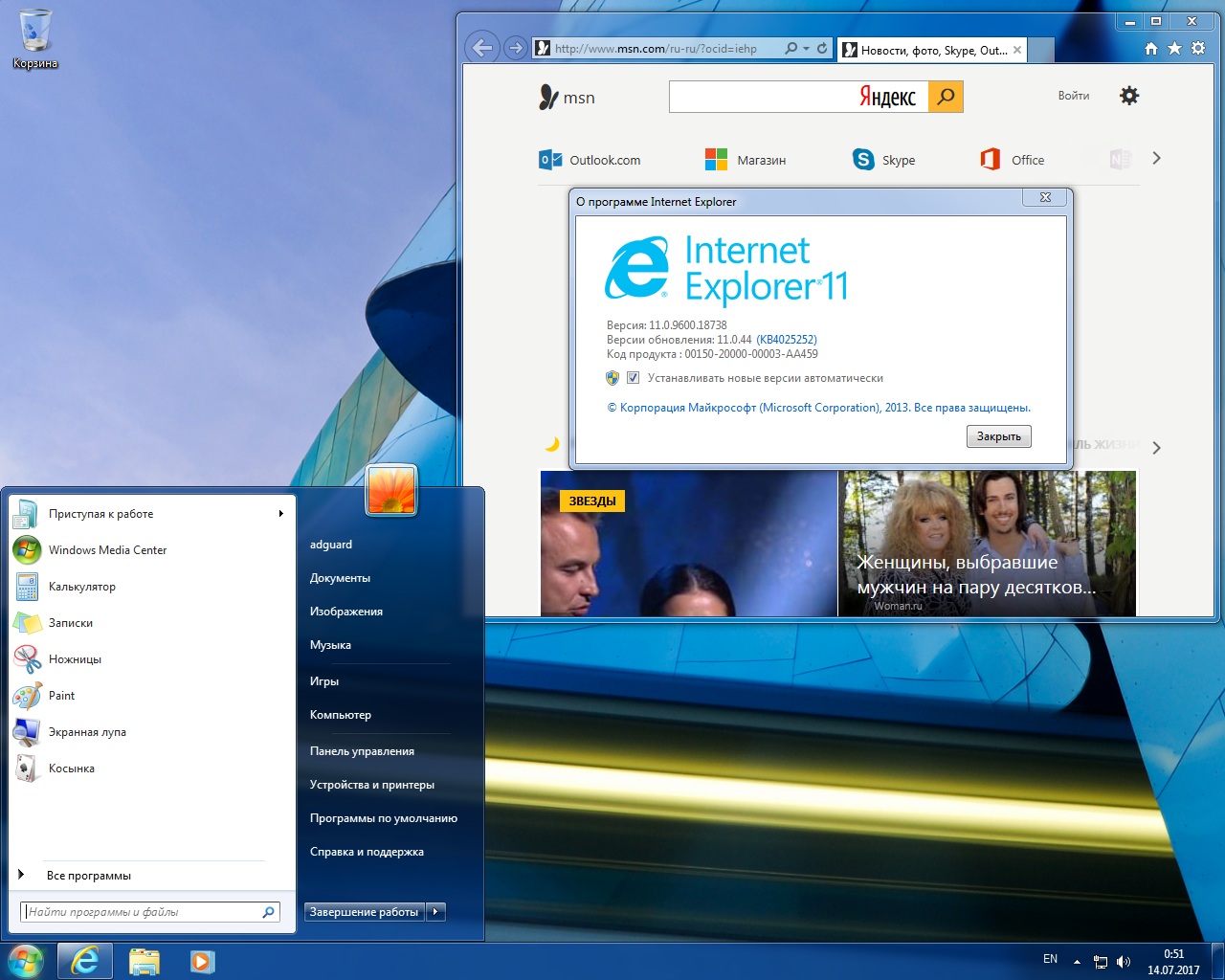1225x980 pixels.
Task: Click the Internet Explorer taskbar icon
Action: pyautogui.click(x=85, y=961)
